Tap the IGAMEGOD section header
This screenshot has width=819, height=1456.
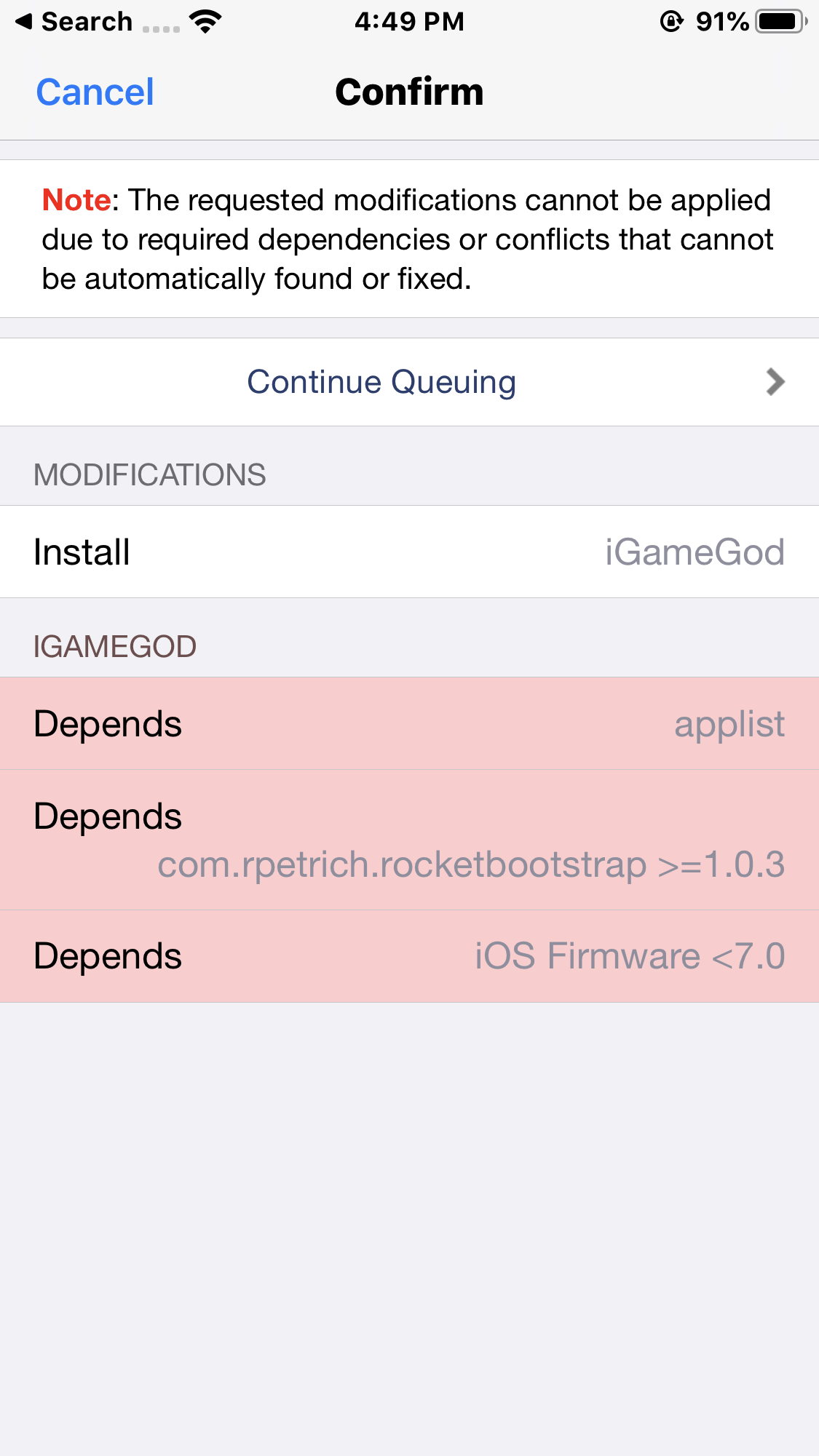click(x=115, y=647)
